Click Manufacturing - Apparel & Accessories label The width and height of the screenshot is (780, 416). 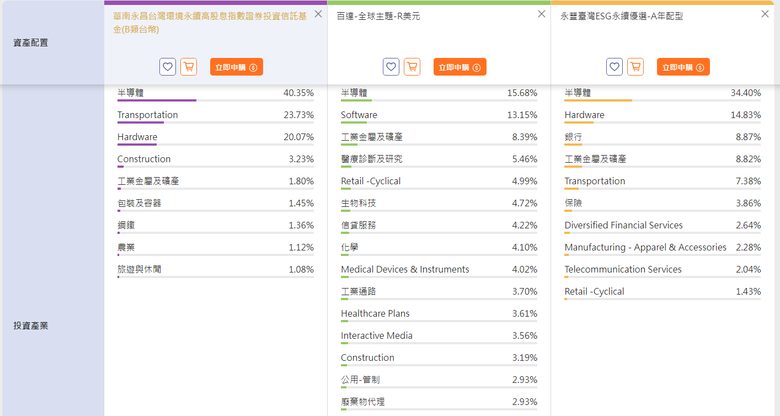[645, 247]
